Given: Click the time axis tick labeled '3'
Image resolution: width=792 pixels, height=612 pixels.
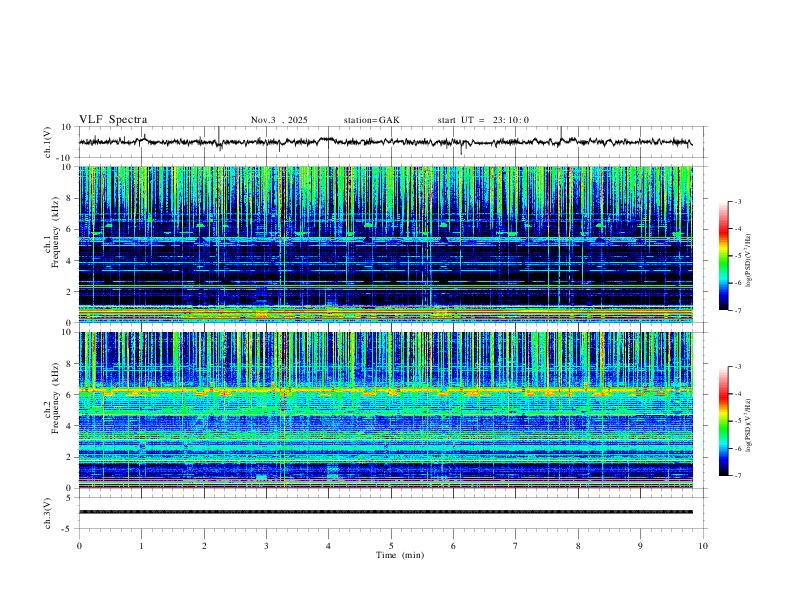Looking at the screenshot, I should point(266,546).
